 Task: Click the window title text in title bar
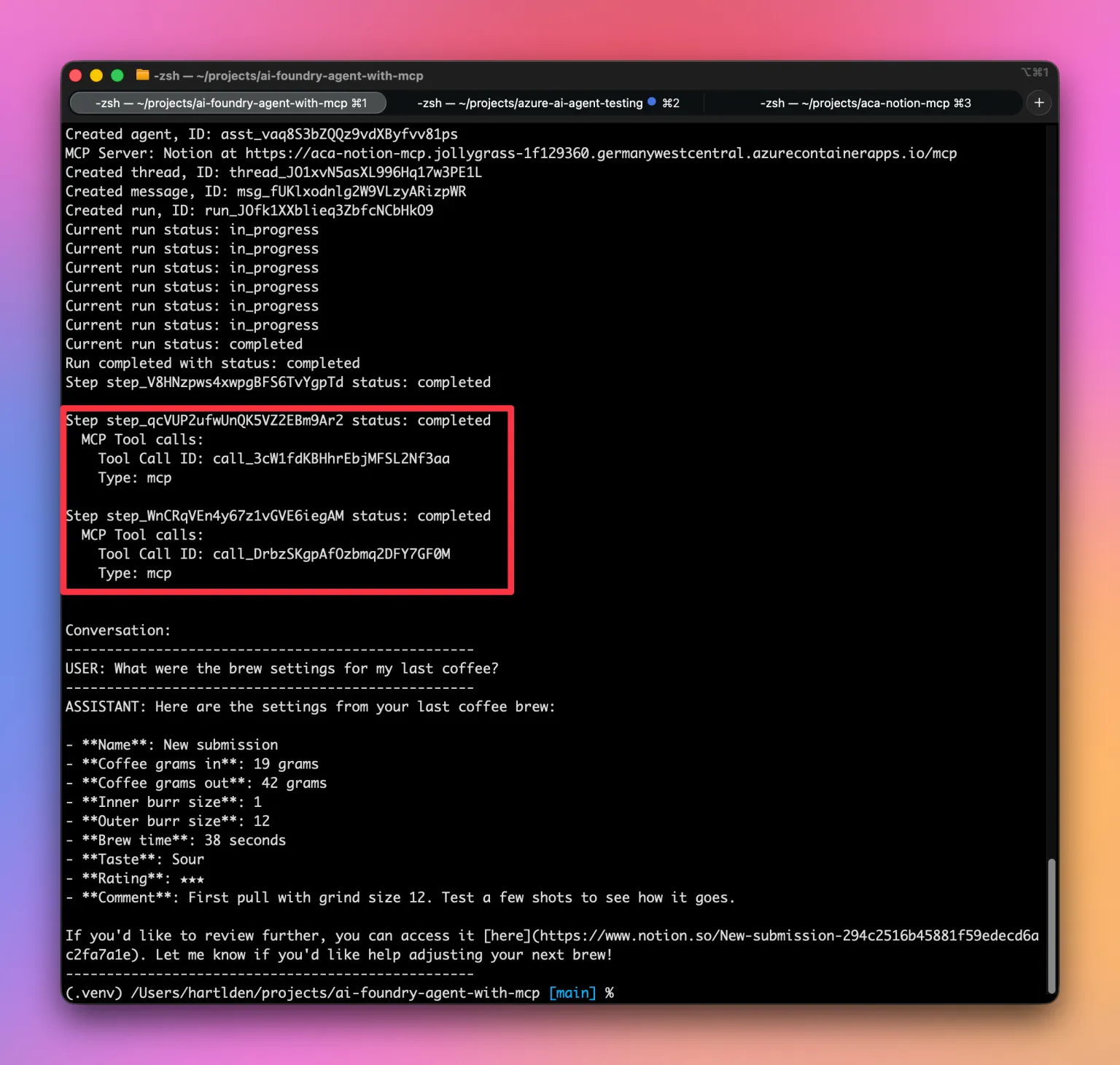[x=288, y=76]
